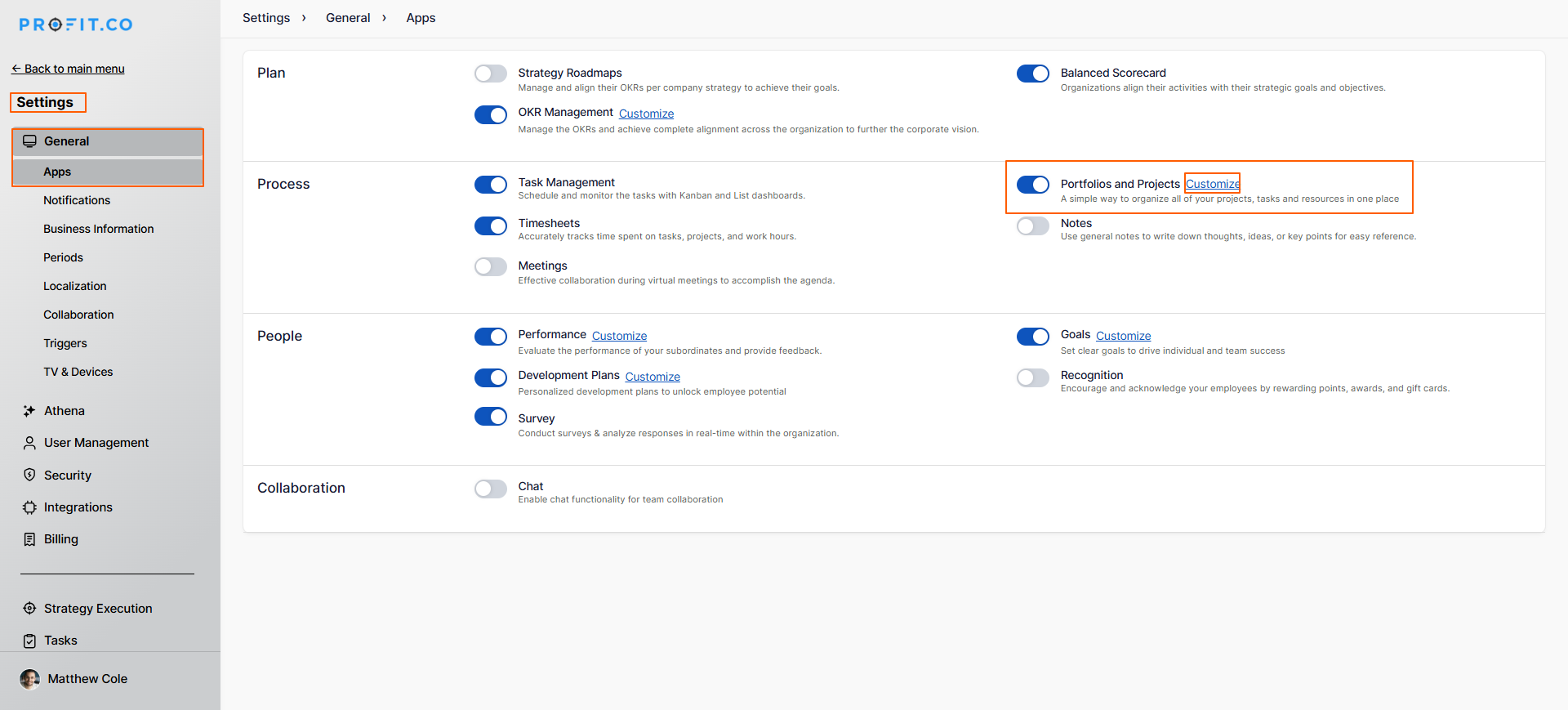Turn off the Balanced Scorecard toggle

click(1033, 74)
